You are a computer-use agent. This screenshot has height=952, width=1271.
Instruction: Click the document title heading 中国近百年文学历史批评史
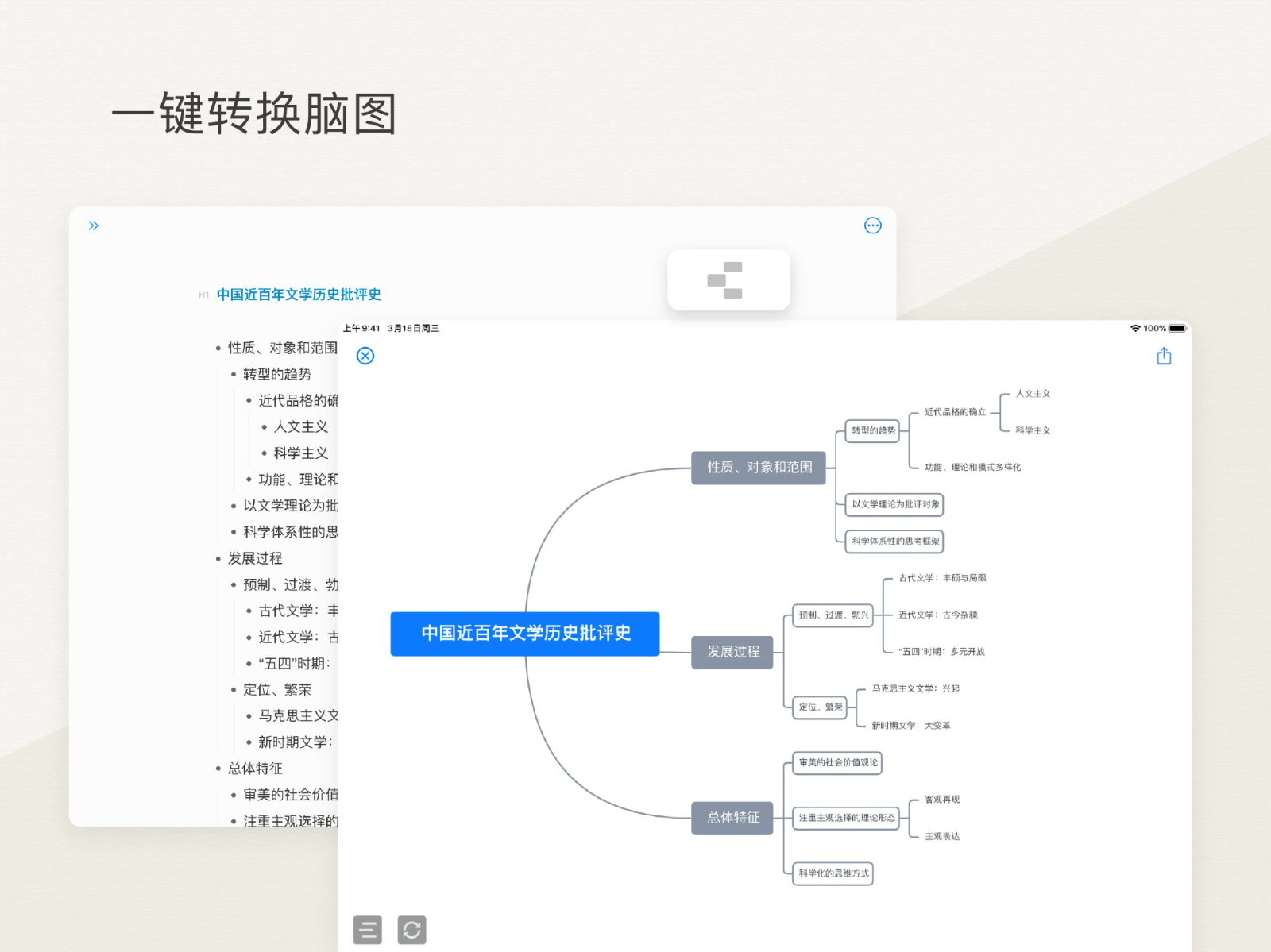299,295
